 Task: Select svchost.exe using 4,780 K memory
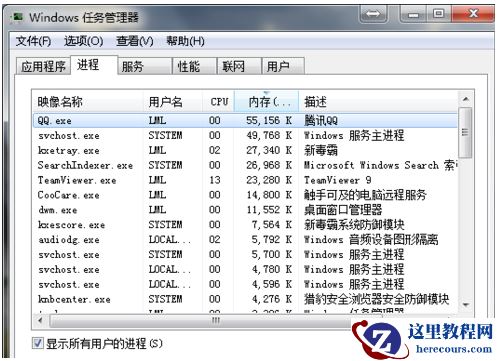click(245, 269)
